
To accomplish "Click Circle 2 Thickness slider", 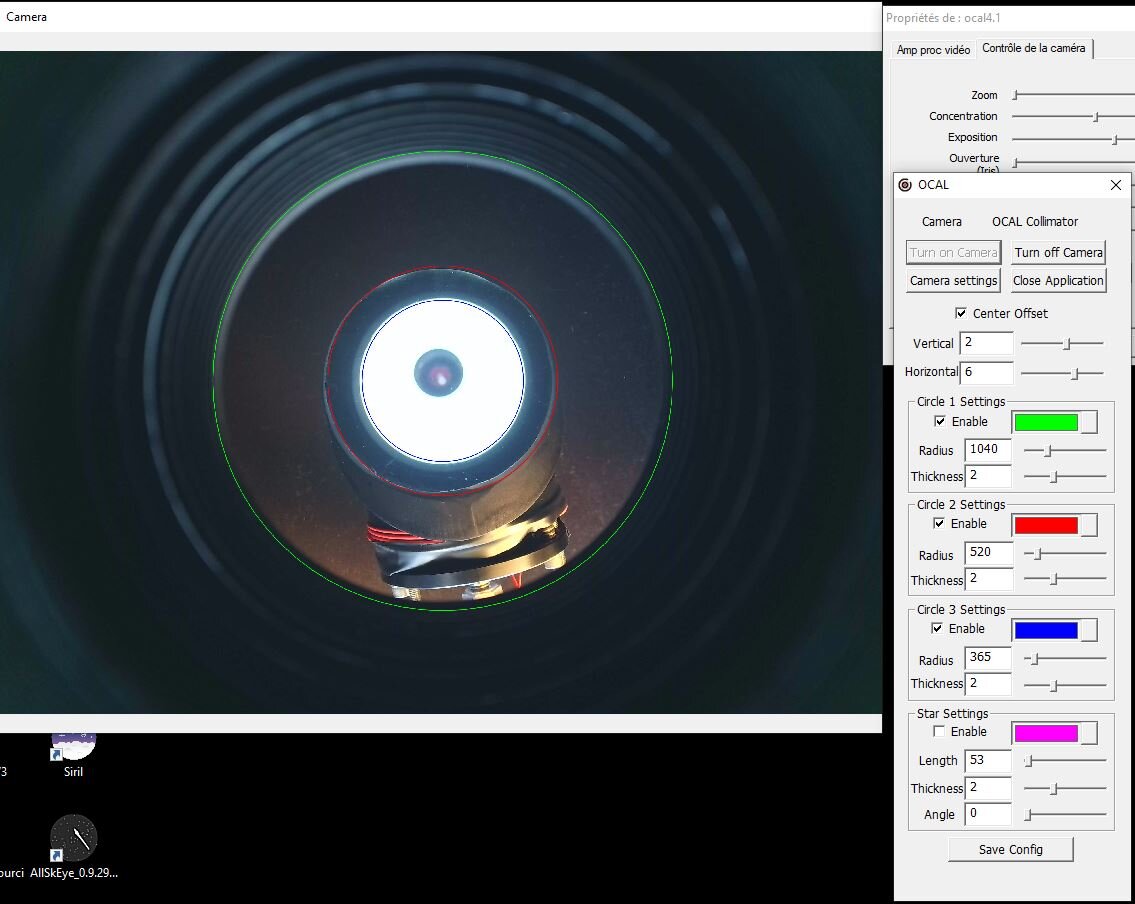I will (1065, 579).
